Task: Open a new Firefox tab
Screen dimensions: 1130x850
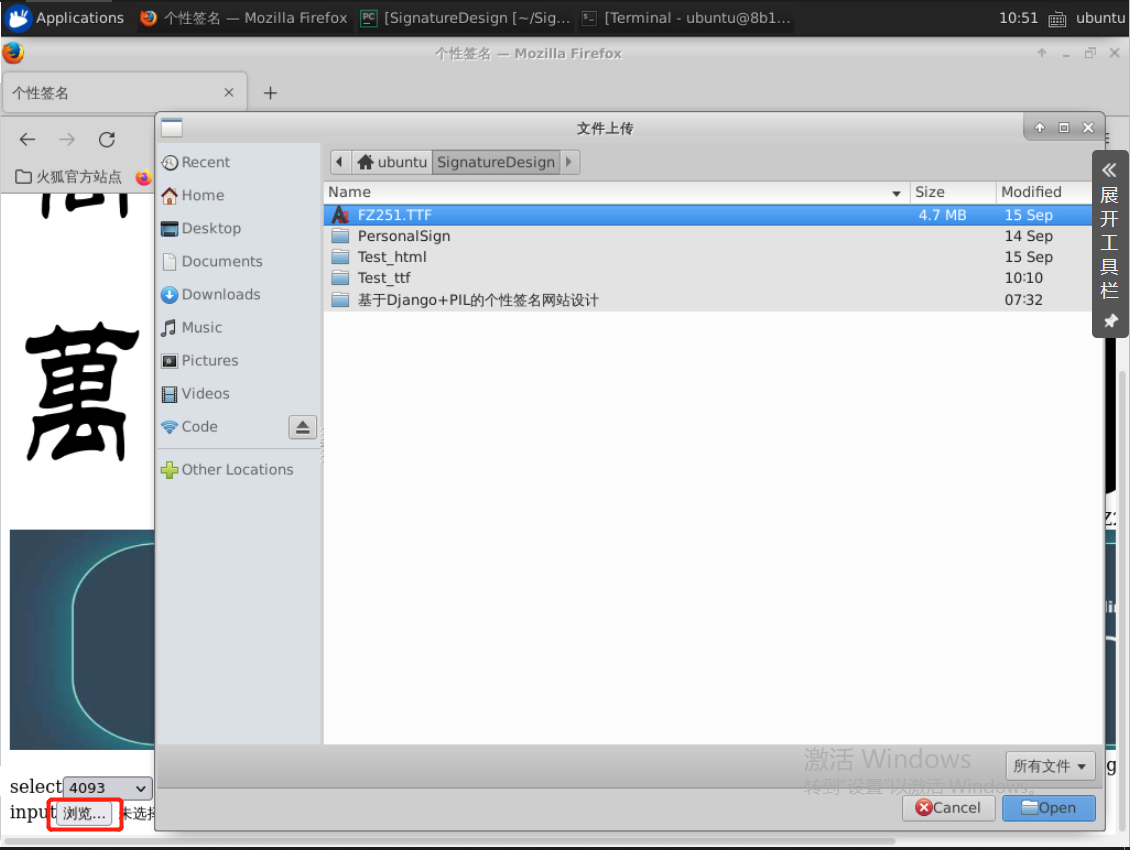Action: pyautogui.click(x=270, y=93)
